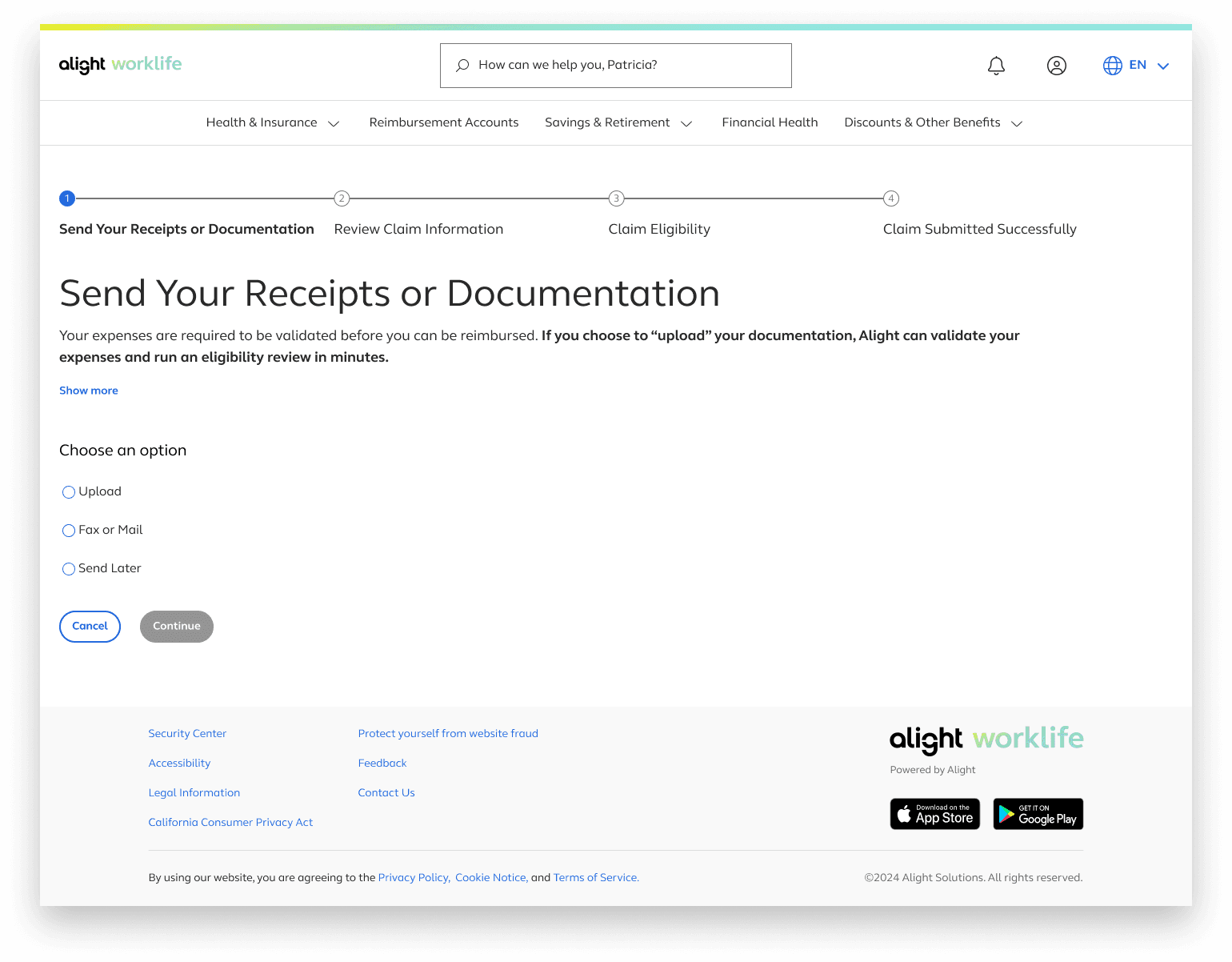Open the Accessibility link

point(179,763)
